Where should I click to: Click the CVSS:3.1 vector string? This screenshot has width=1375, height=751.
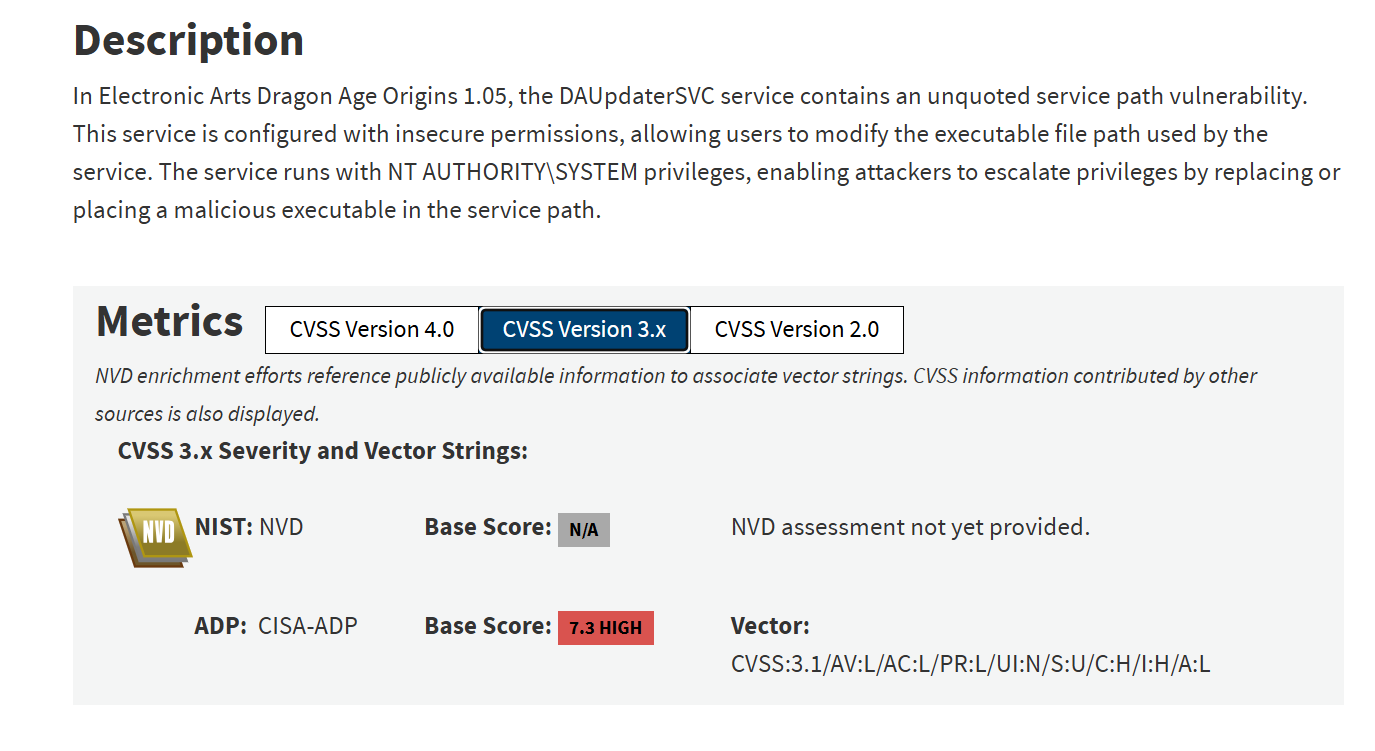coord(970,664)
